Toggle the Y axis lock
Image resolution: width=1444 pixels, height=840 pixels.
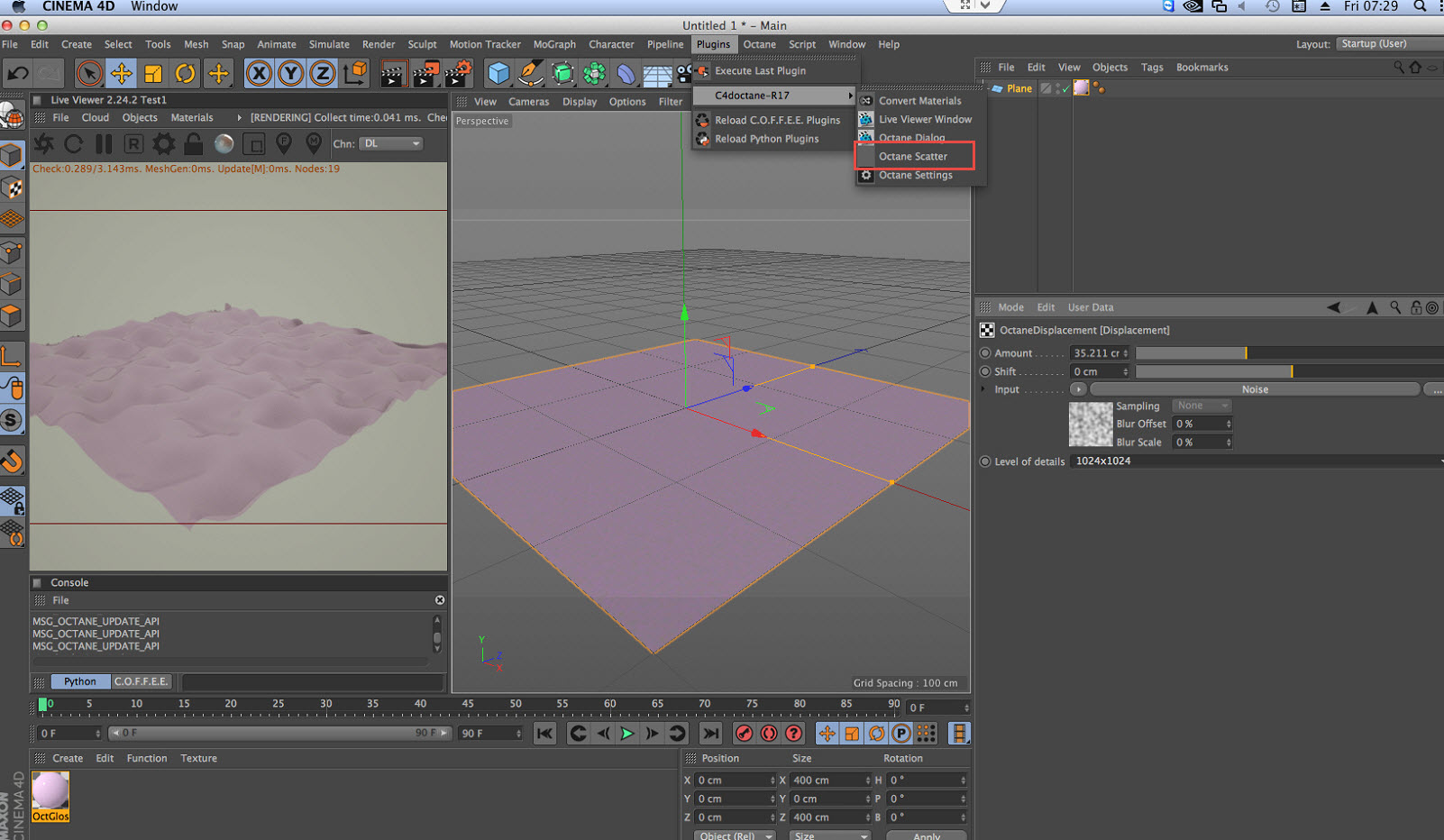pos(290,73)
